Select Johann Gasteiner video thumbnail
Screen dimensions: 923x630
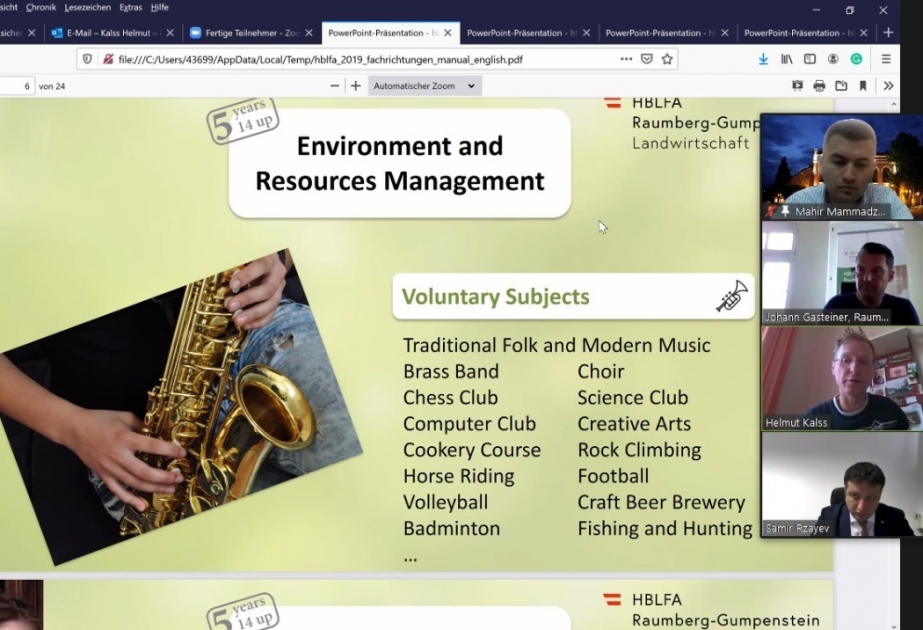coord(842,273)
